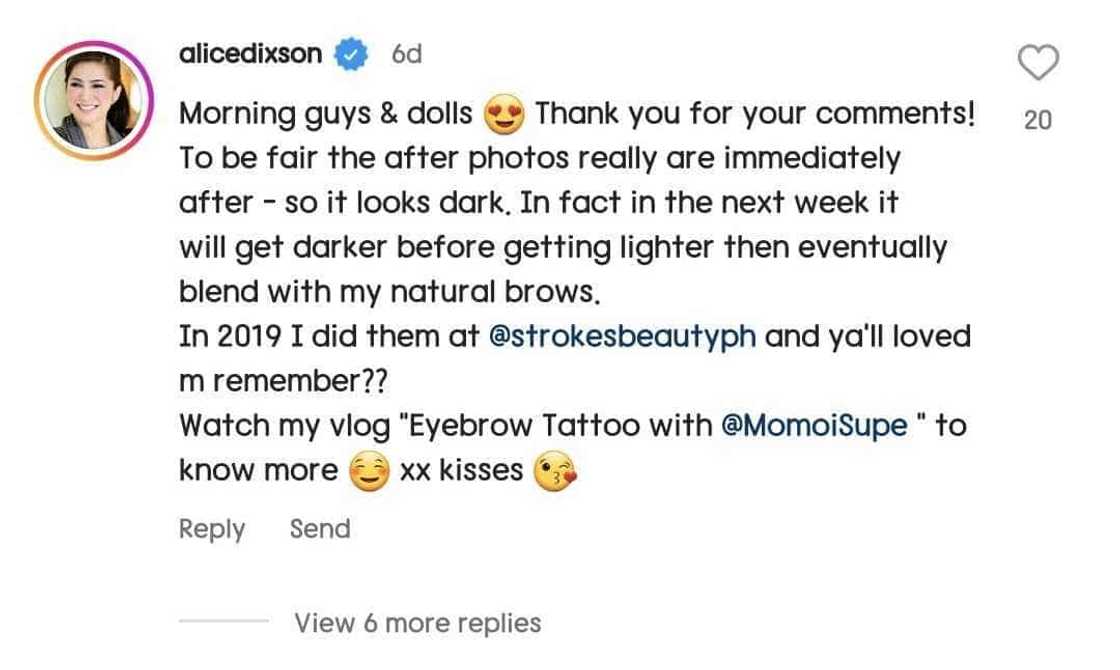
Task: Click the "Morning guys & dolls" text
Action: click(326, 114)
